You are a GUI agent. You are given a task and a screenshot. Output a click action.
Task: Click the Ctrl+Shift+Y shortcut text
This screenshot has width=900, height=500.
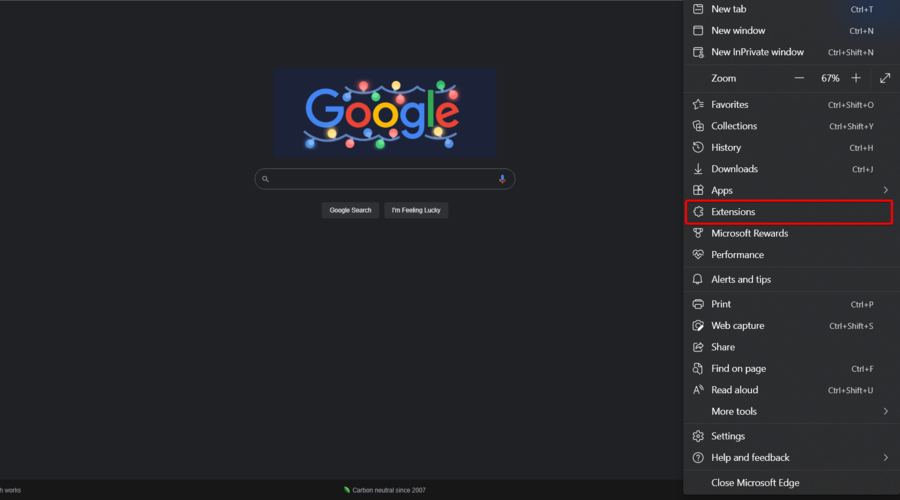point(851,126)
